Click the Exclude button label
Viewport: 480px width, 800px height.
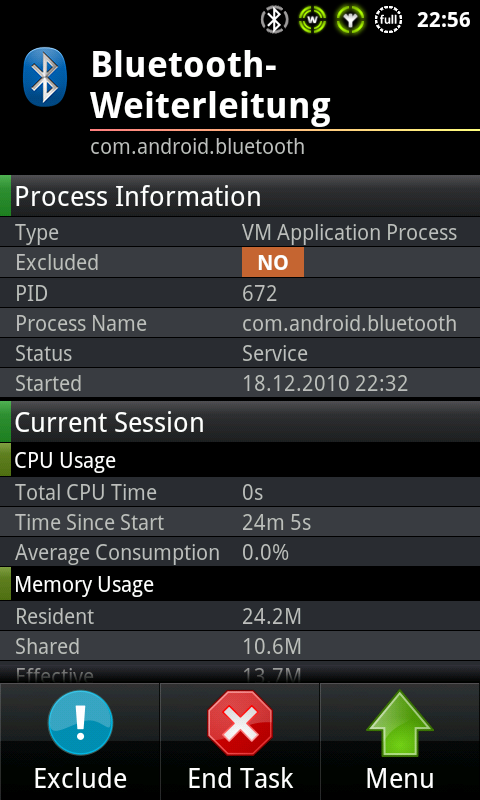click(x=80, y=779)
